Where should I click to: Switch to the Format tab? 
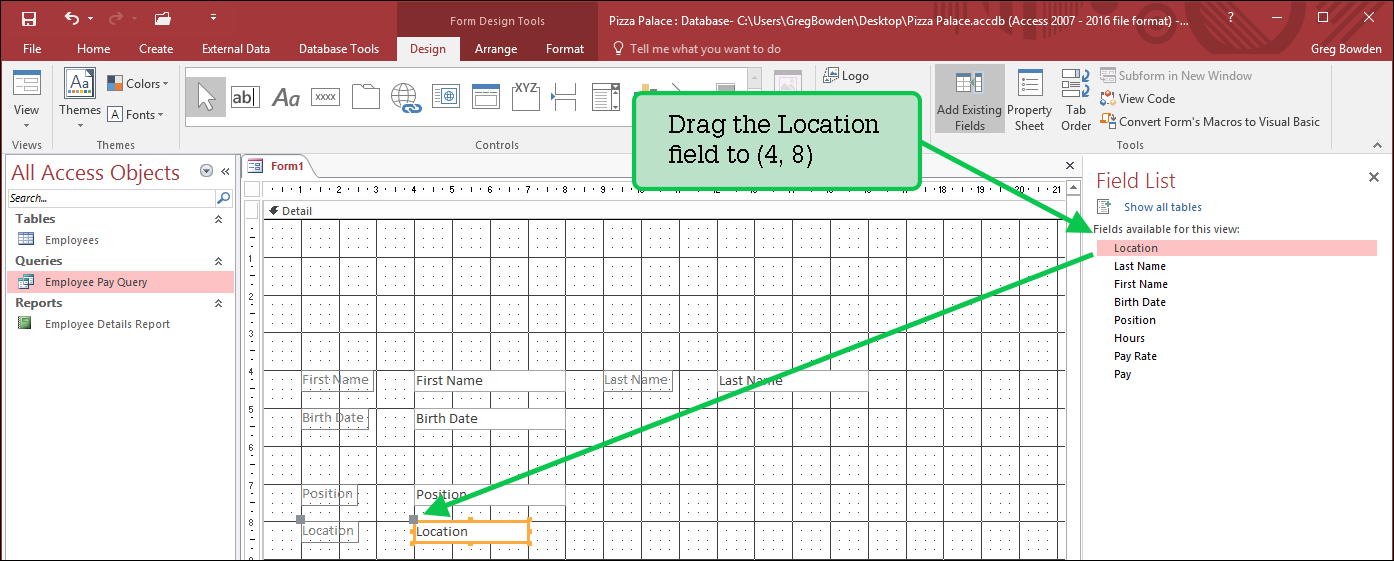click(x=565, y=49)
